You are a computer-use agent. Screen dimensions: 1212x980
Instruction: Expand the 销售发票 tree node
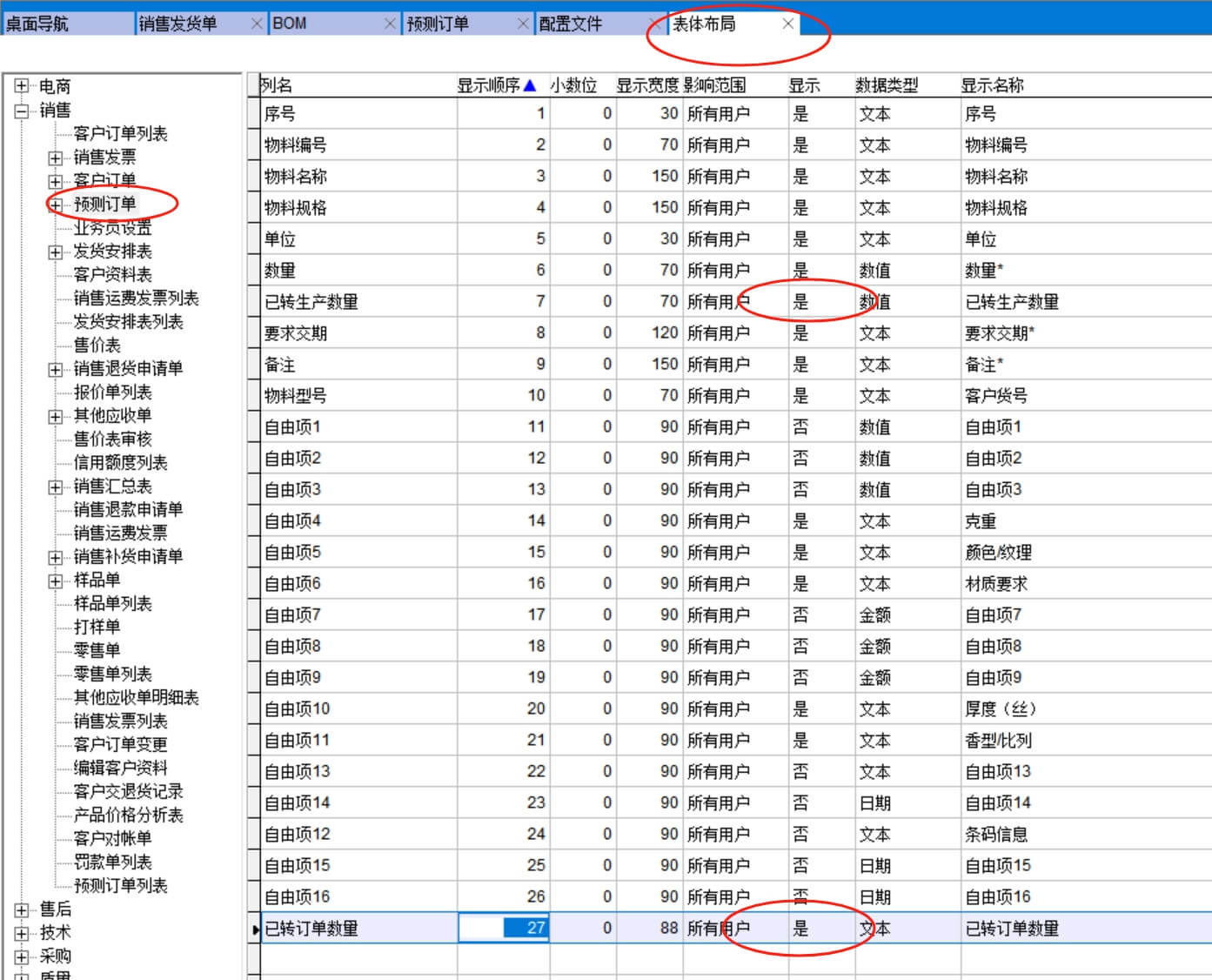tap(56, 158)
